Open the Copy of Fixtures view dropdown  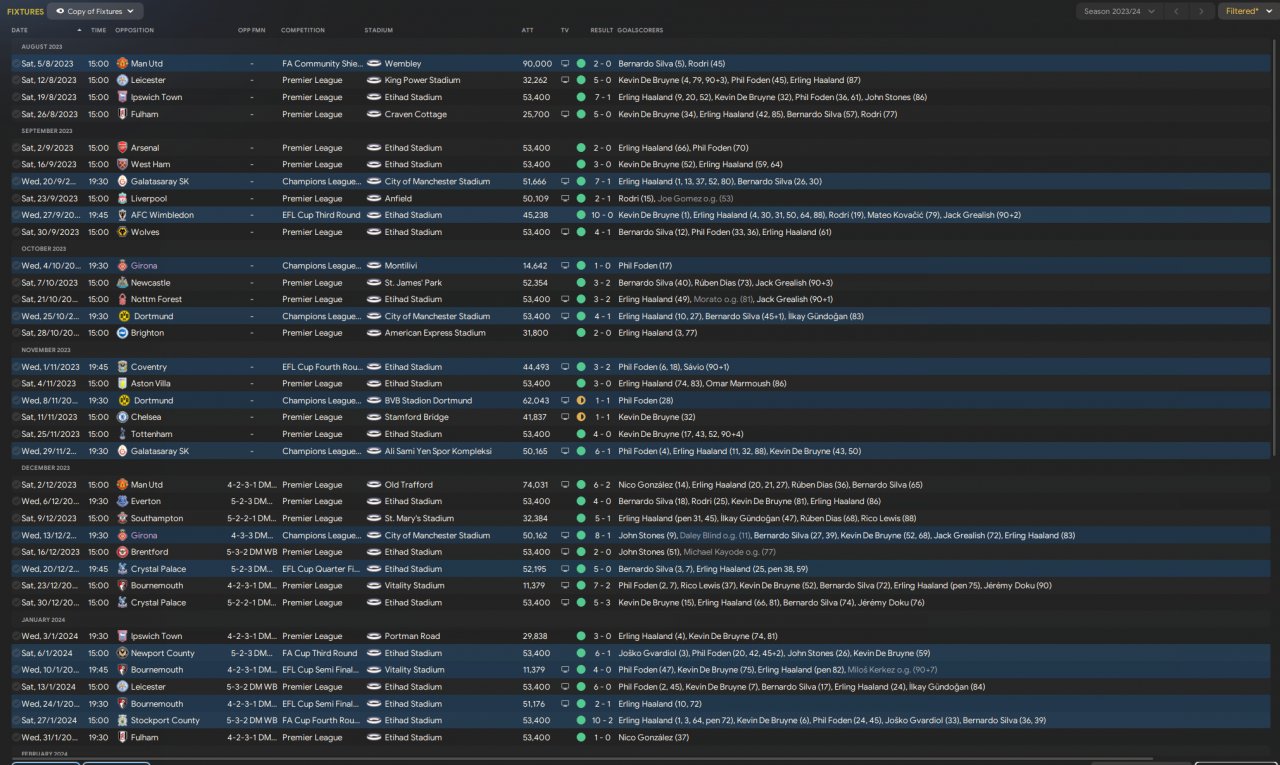pyautogui.click(x=95, y=11)
